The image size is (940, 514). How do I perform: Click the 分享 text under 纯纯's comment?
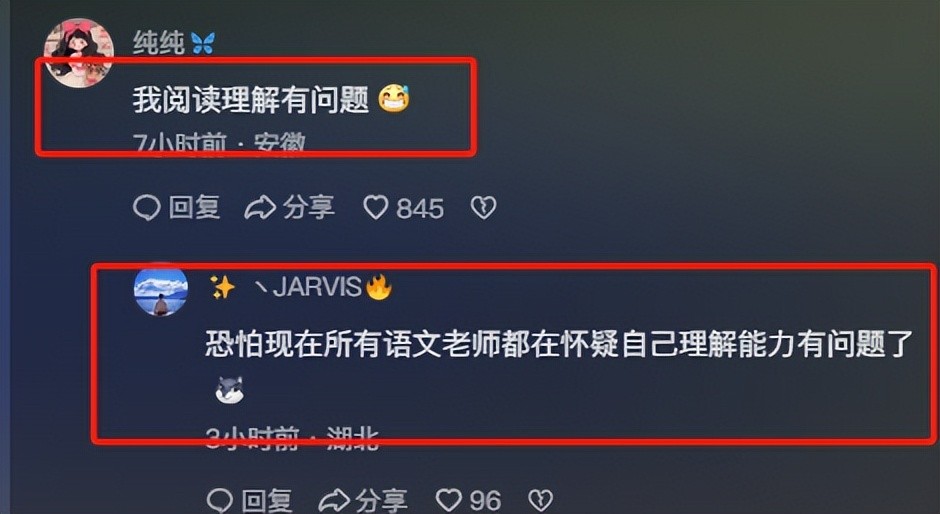coord(308,208)
